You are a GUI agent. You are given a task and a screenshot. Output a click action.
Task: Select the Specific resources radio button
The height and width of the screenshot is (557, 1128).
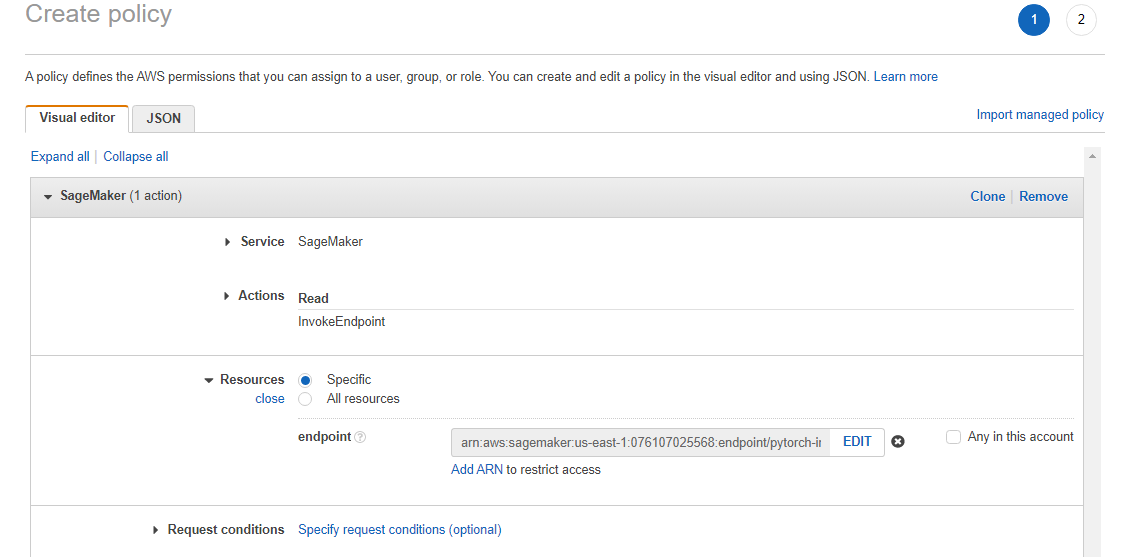point(306,380)
